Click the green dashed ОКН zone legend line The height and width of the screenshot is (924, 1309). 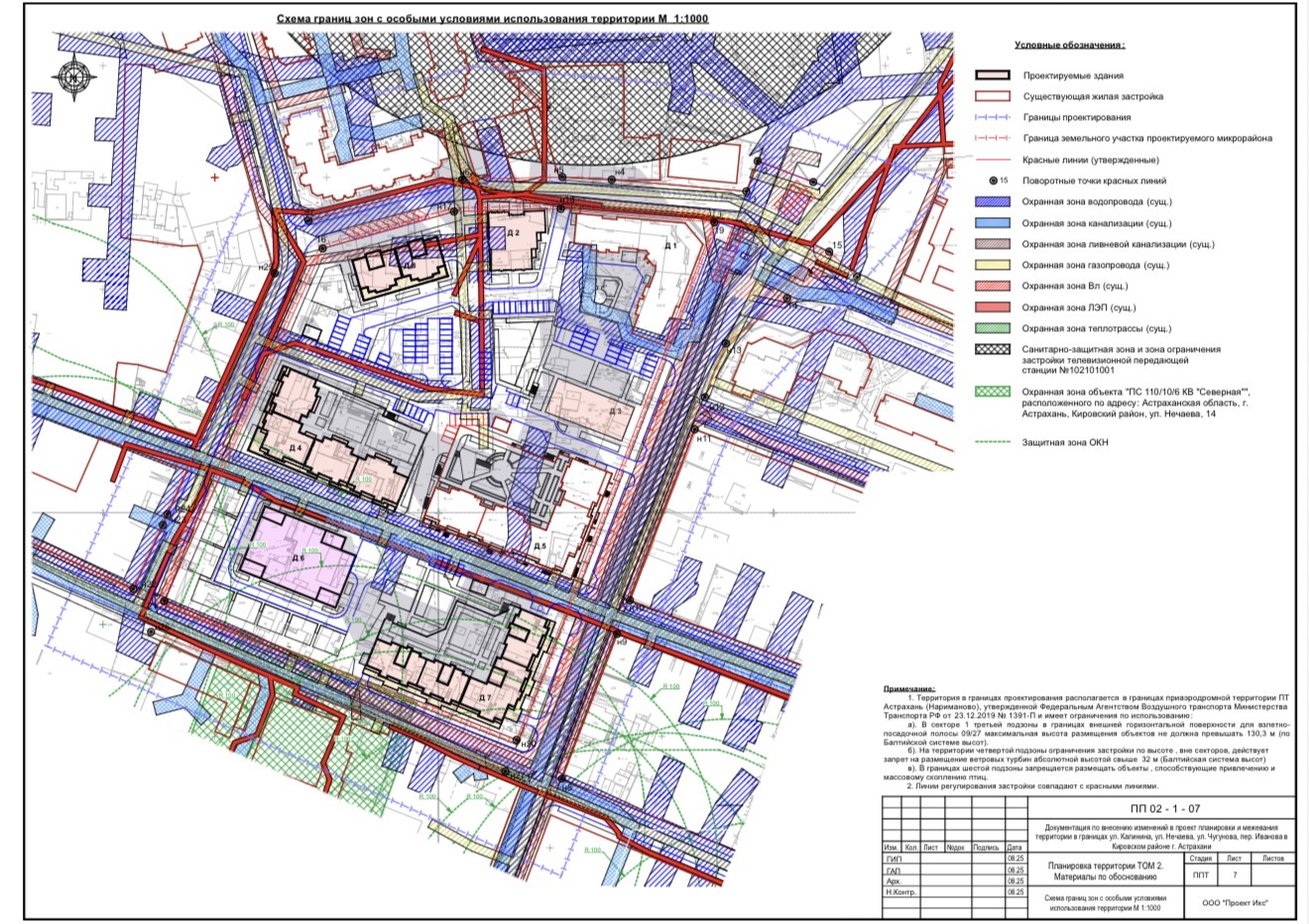[x=993, y=442]
